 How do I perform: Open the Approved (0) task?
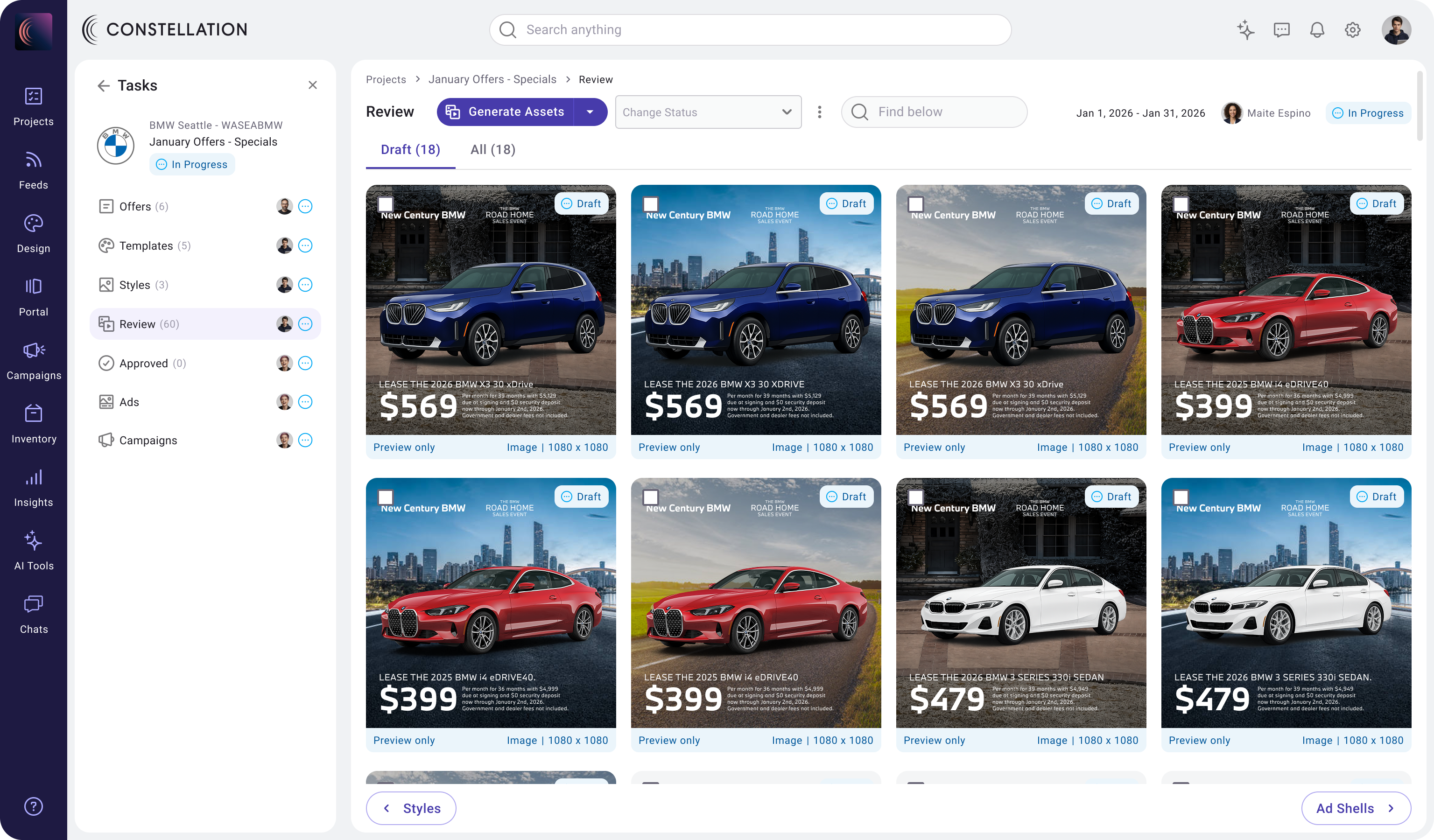(205, 363)
